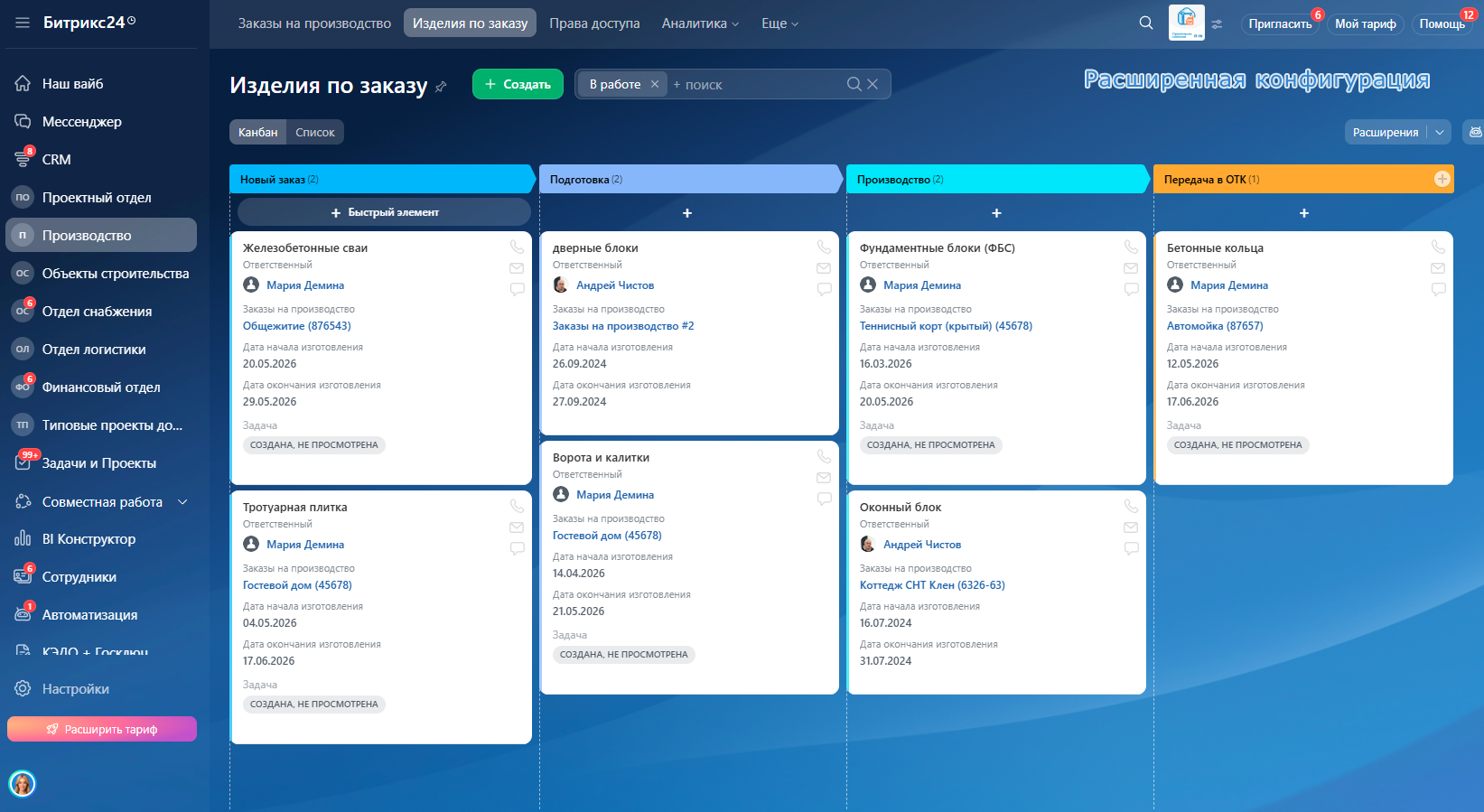Pin page with icon next to Изделия по заказу
The width and height of the screenshot is (1484, 812).
[x=441, y=87]
